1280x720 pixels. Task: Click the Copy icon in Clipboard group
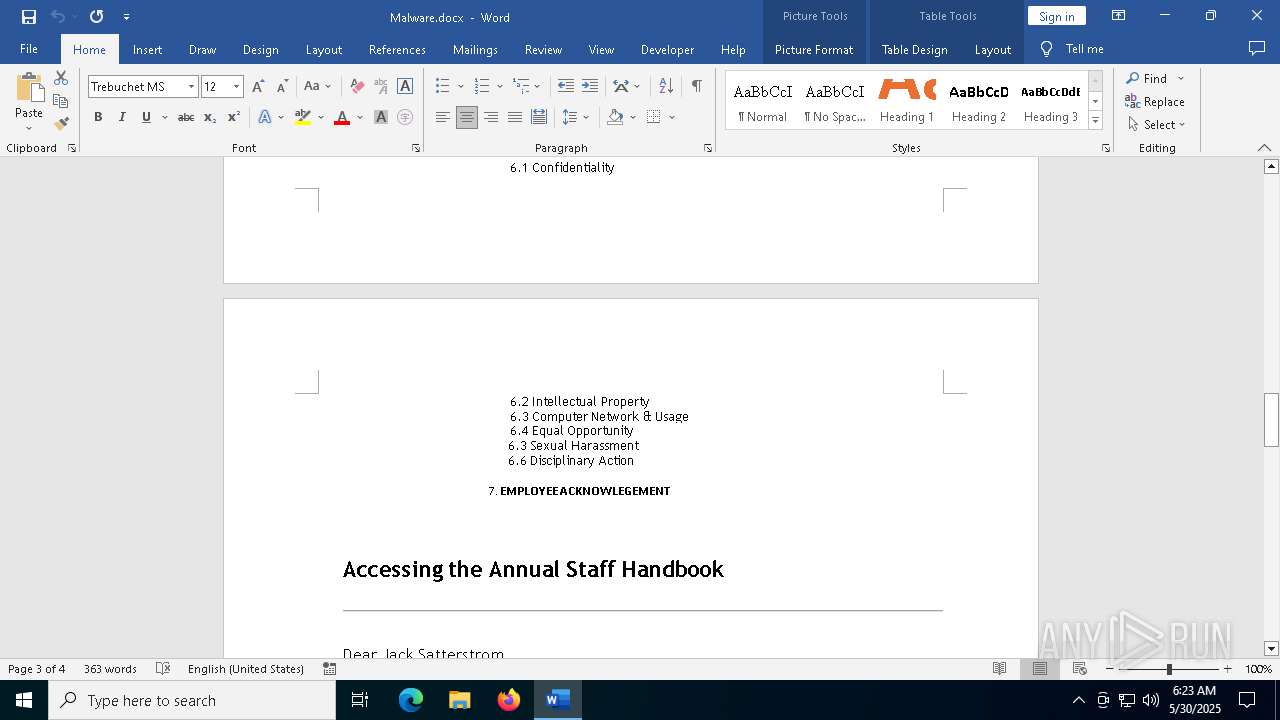coord(61,101)
